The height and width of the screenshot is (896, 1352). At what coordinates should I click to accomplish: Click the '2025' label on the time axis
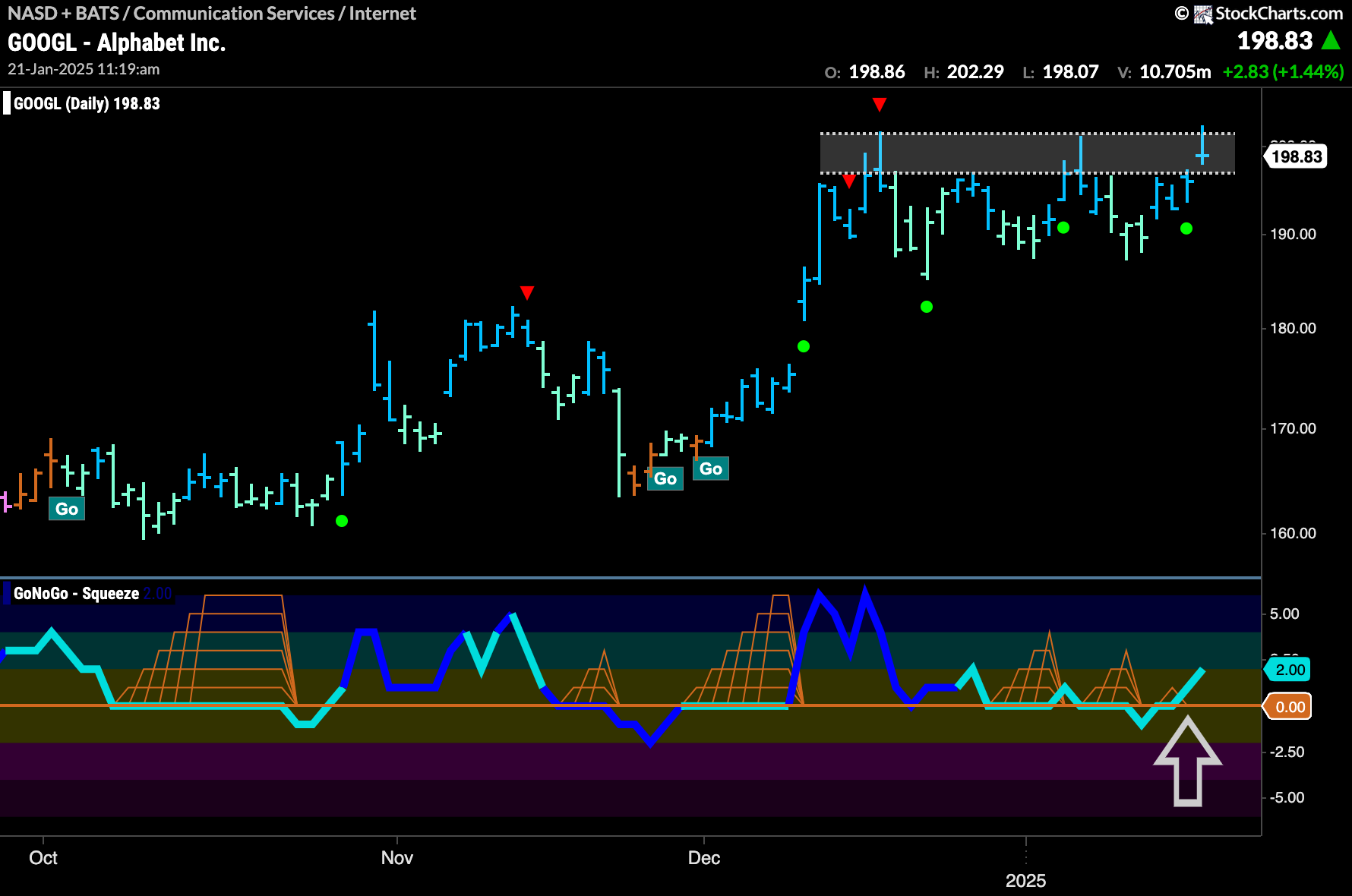tap(1026, 881)
